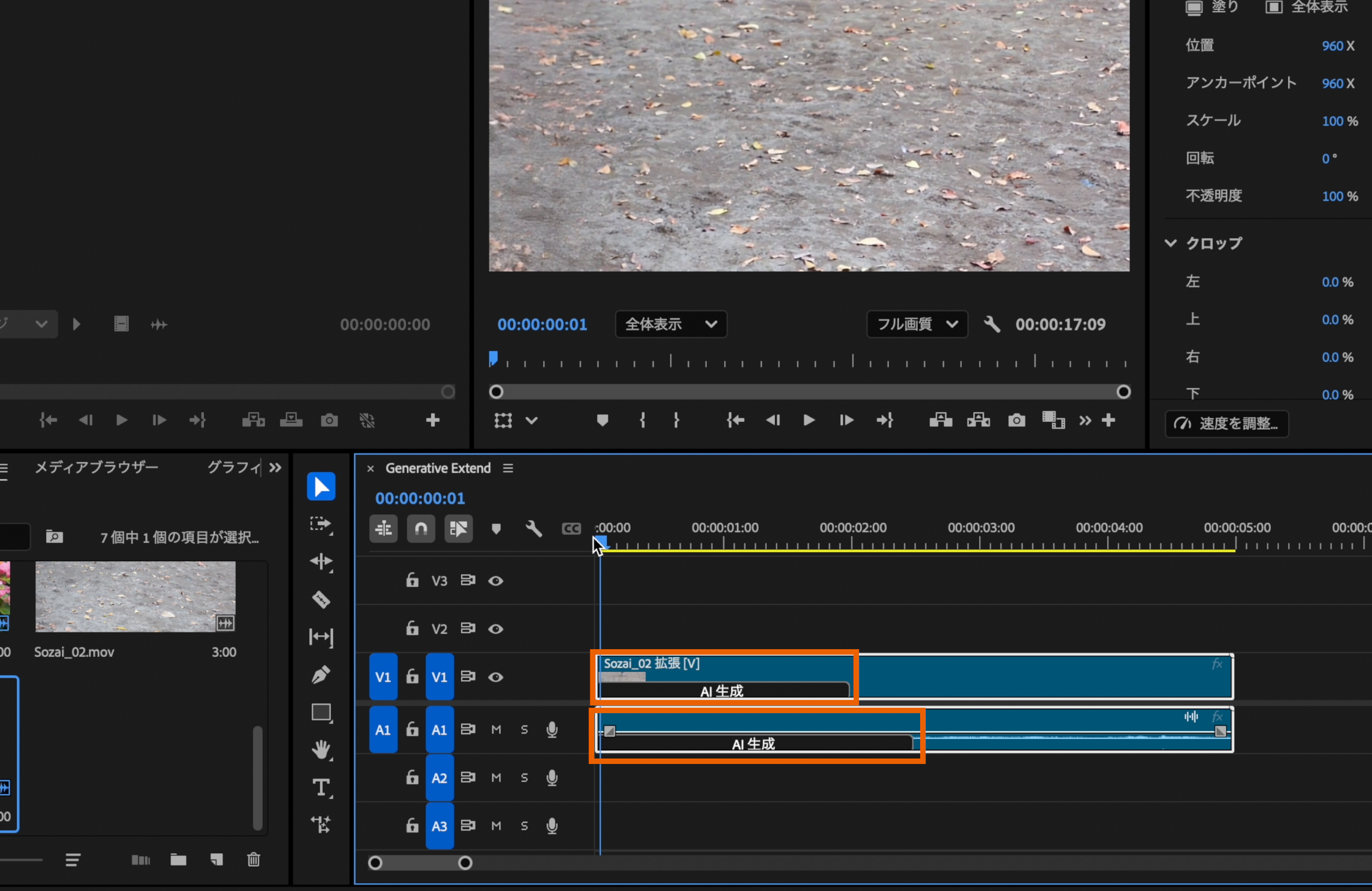Select the Razor tool
Viewport: 1372px width, 891px height.
pyautogui.click(x=321, y=599)
